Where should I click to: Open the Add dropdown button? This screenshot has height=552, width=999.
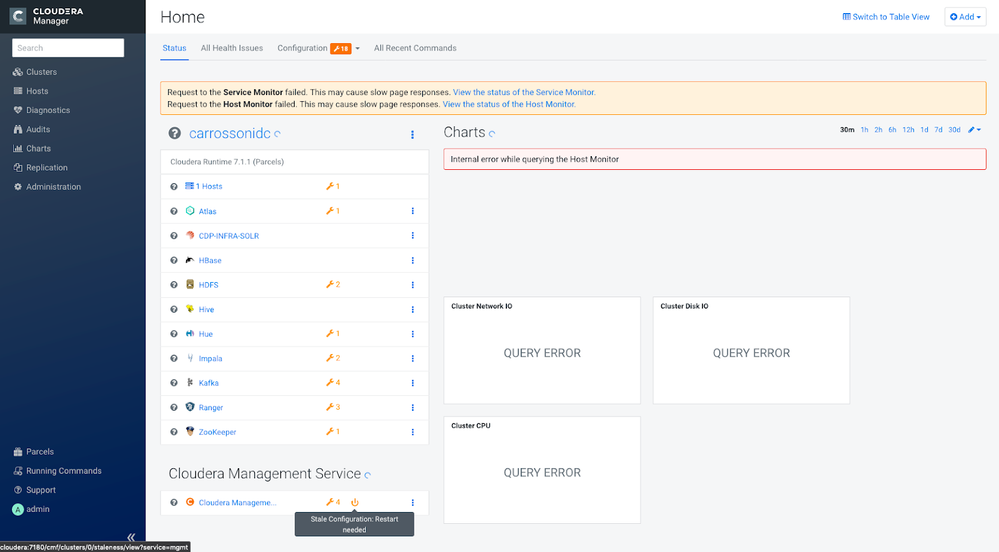(x=965, y=17)
